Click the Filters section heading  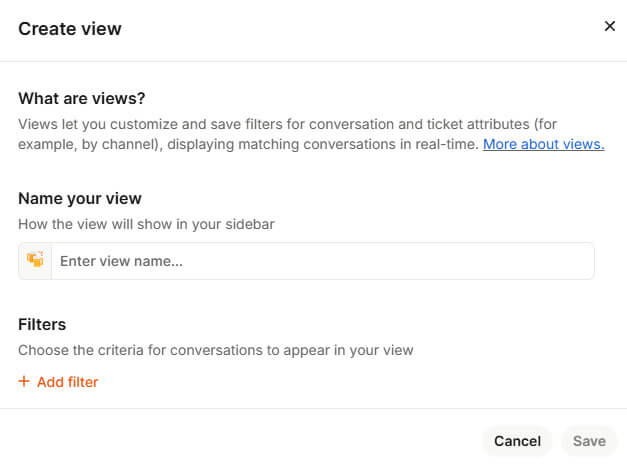coord(42,325)
